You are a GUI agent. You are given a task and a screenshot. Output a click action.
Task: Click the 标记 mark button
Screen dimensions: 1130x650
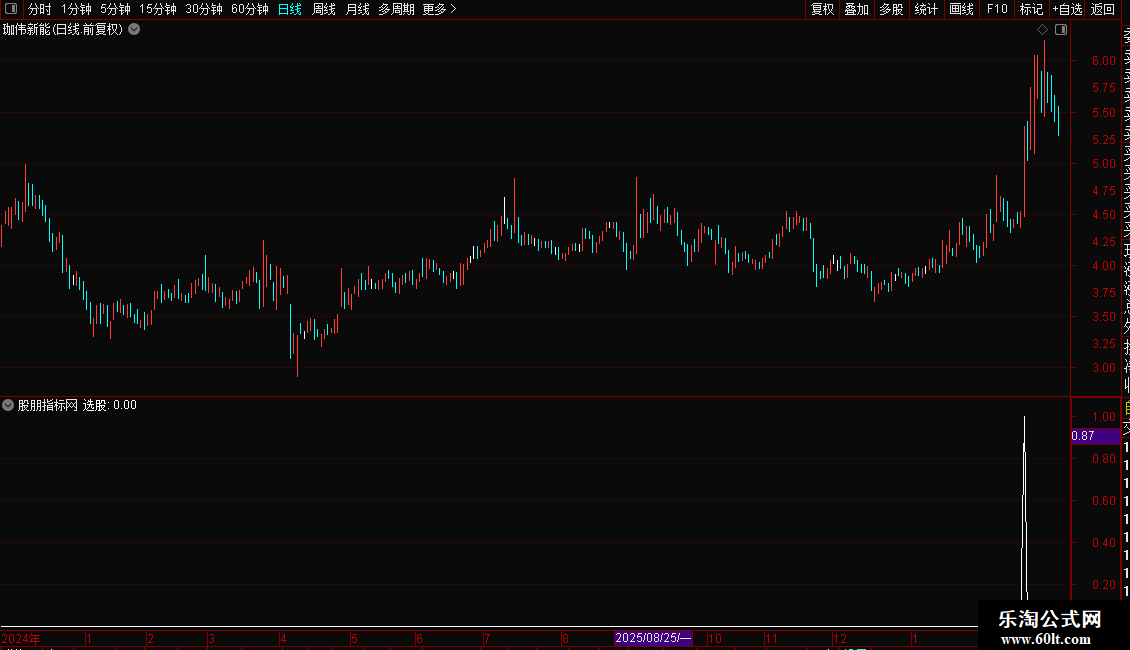1031,9
